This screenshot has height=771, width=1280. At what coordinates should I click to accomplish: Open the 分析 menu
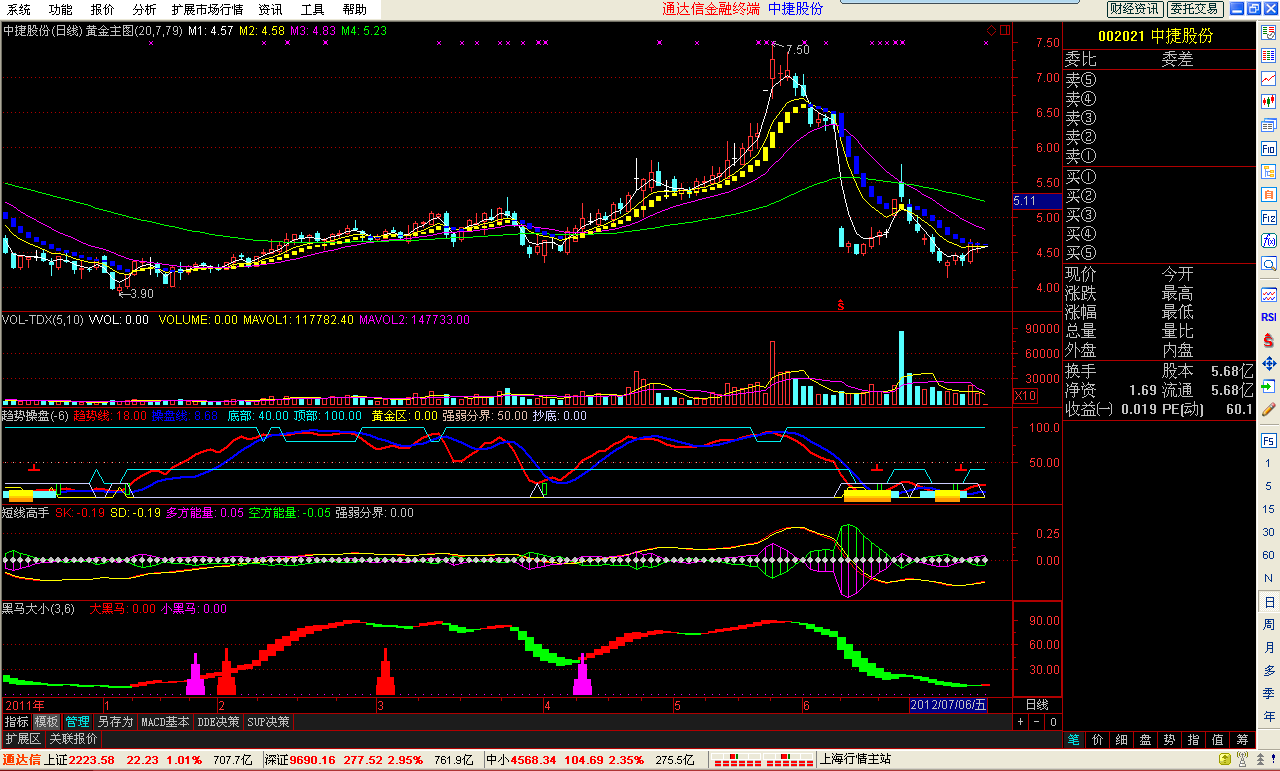pyautogui.click(x=144, y=9)
